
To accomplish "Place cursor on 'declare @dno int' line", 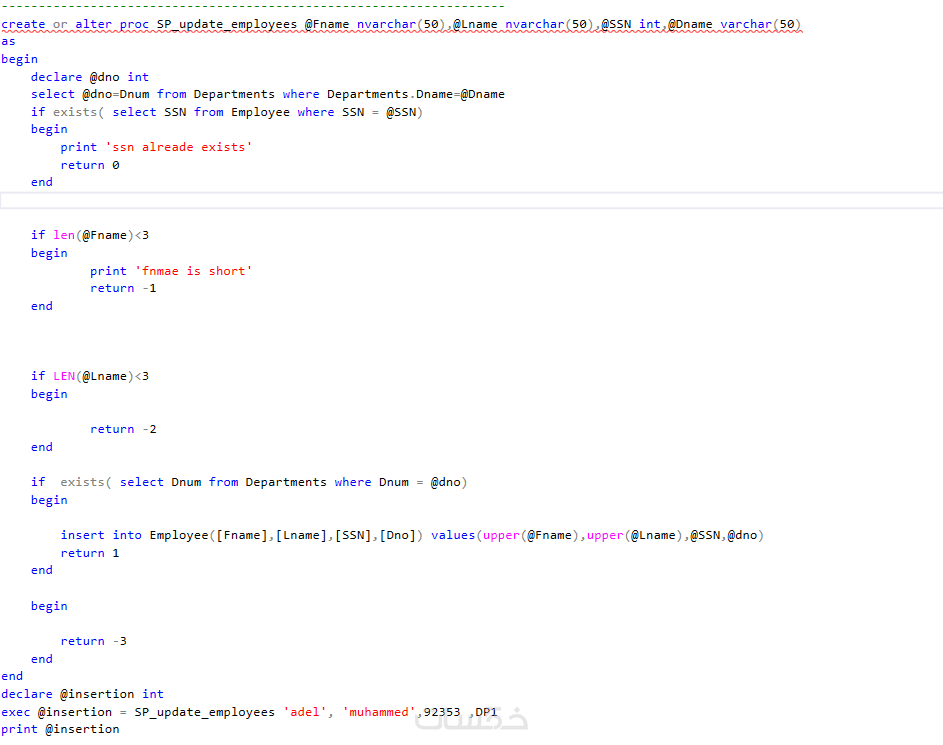I will (x=90, y=77).
